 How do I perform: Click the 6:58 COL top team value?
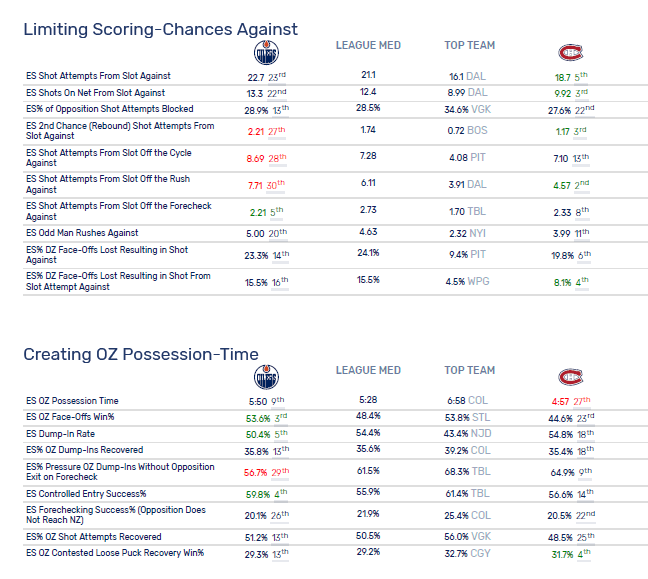click(x=468, y=401)
